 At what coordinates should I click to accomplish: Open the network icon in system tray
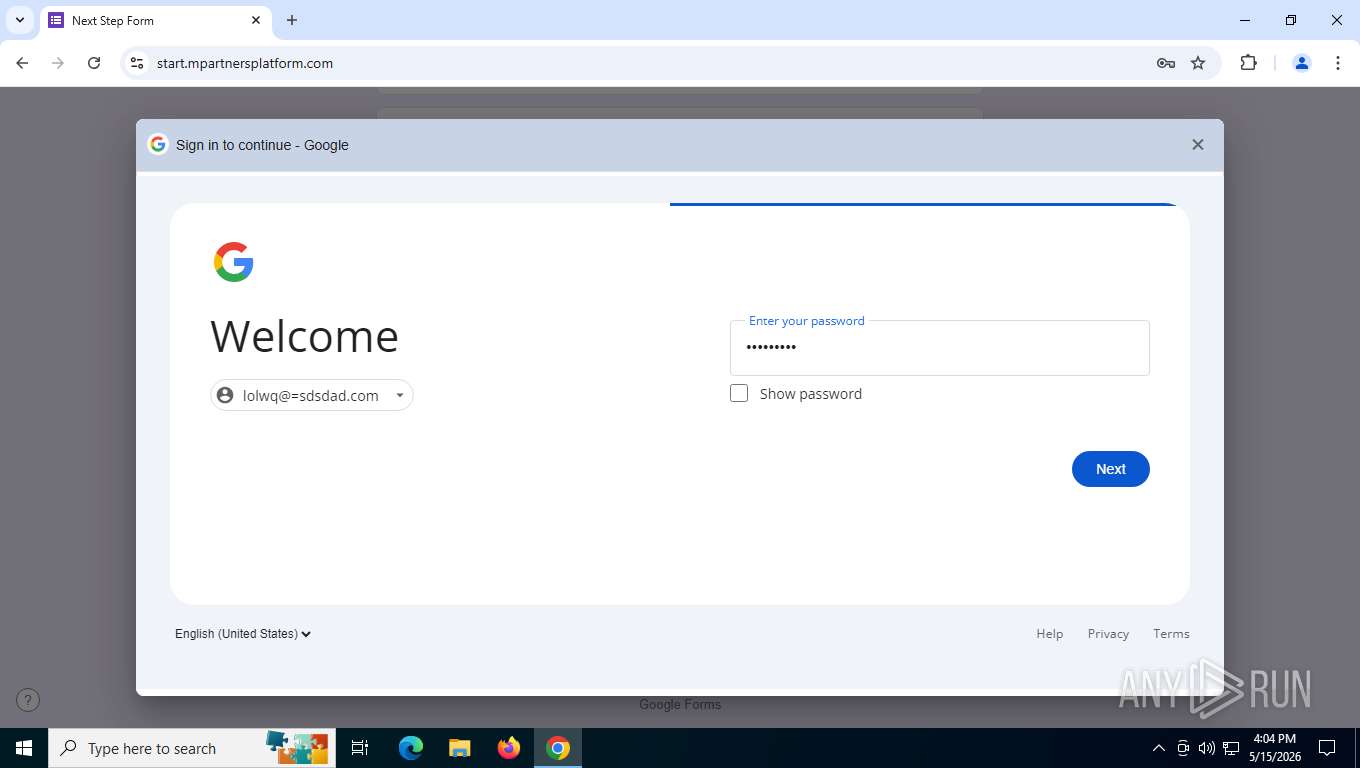(x=1231, y=748)
